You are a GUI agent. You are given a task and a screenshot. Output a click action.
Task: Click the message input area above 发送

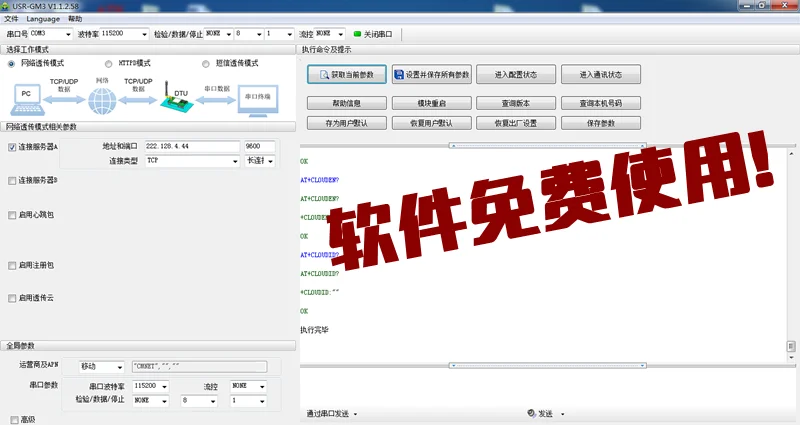[546, 388]
